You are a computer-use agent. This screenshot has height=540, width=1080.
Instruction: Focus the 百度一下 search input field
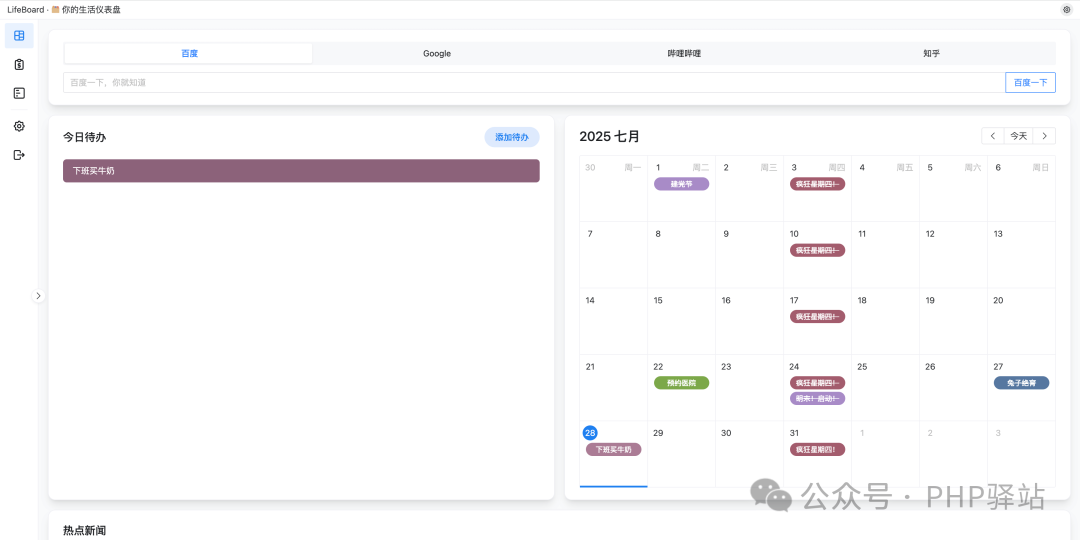[x=534, y=83]
